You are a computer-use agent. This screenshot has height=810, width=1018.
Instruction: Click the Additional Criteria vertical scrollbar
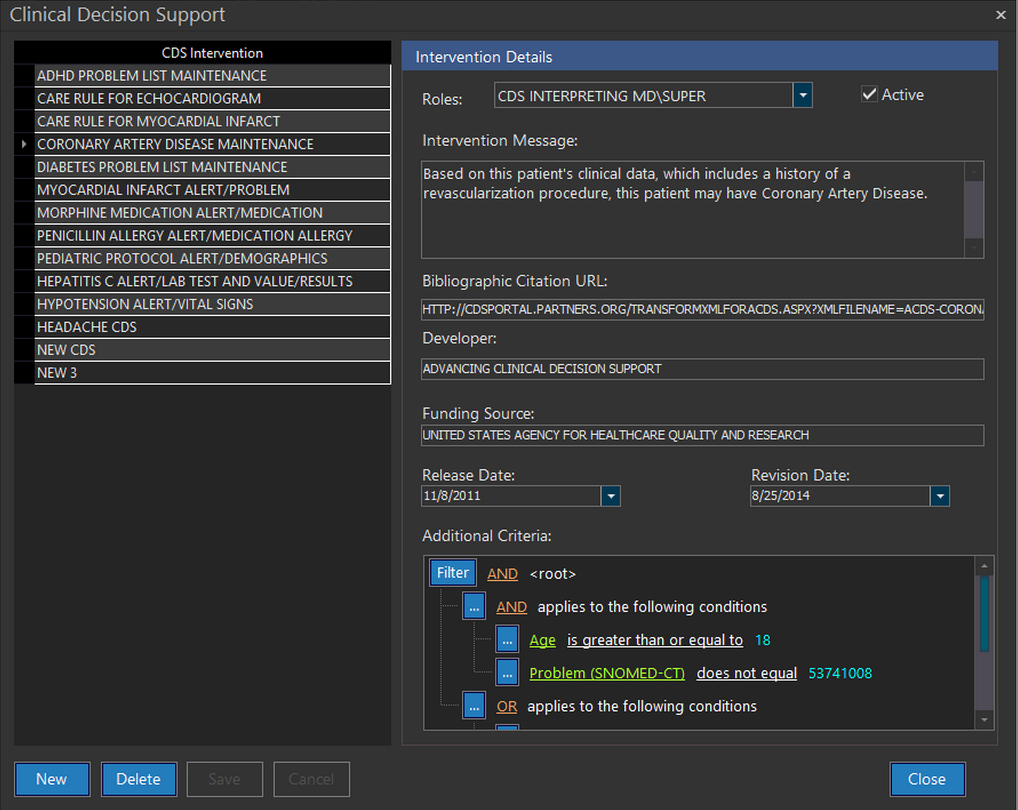tap(984, 620)
